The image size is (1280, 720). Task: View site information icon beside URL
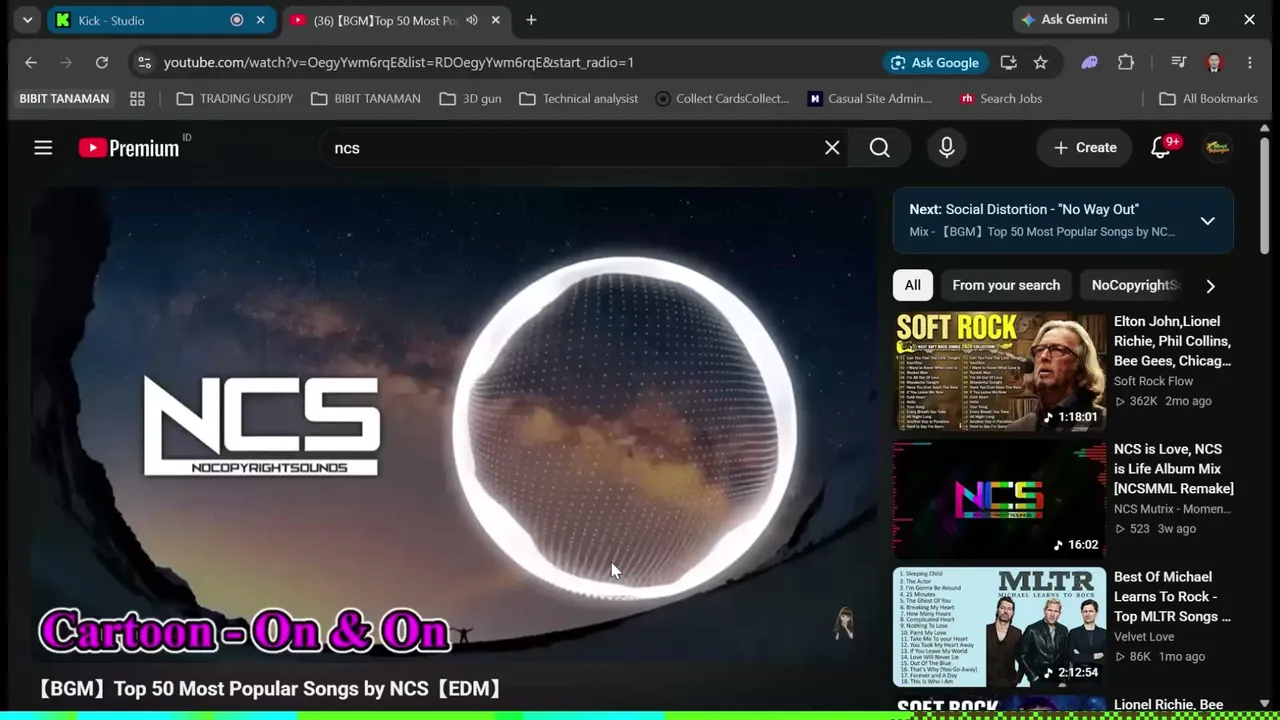[x=144, y=63]
